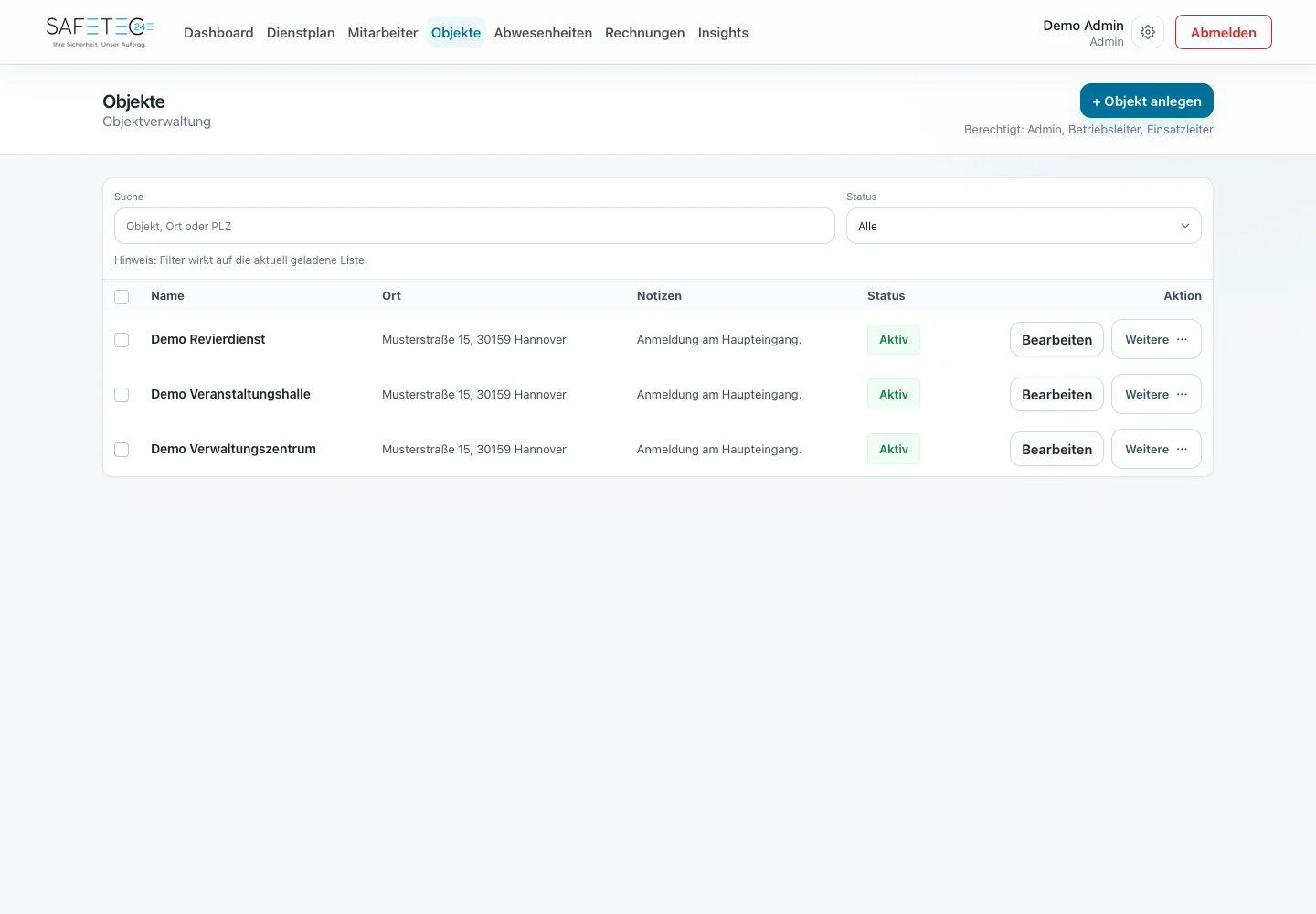
Task: Check the Demo Verwaltungszentrum row checkbox
Action: 122,450
